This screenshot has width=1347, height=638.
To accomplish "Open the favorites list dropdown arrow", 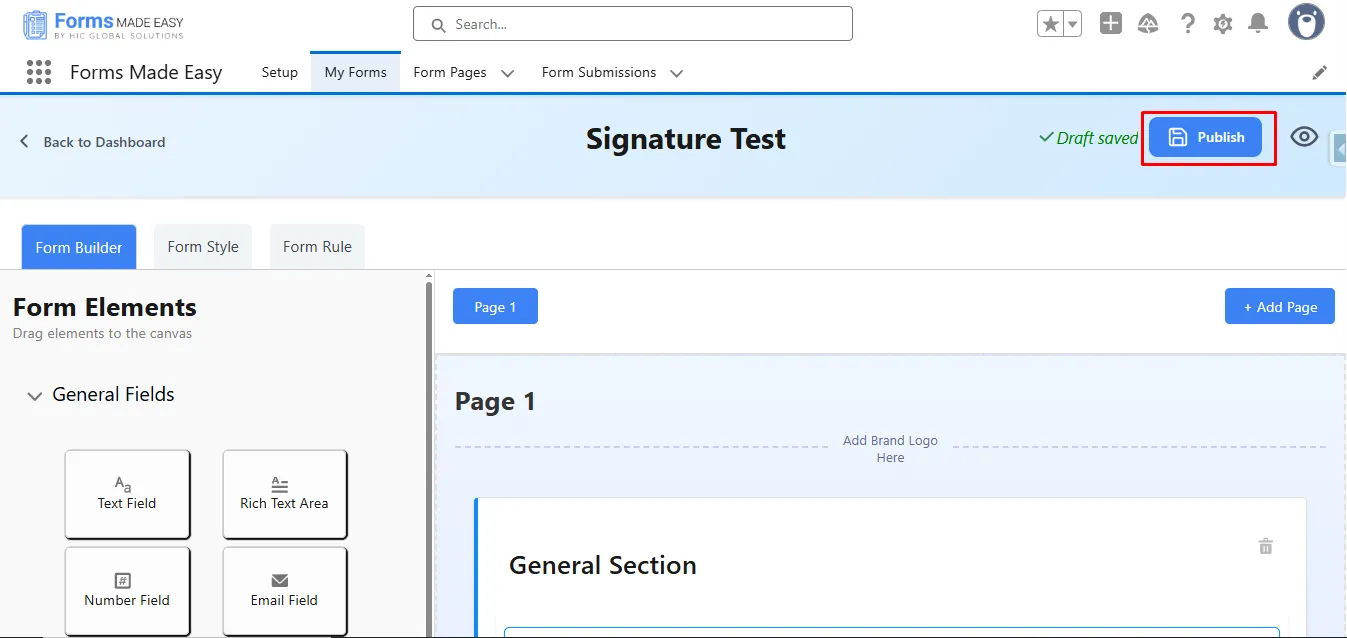I will coord(1072,24).
